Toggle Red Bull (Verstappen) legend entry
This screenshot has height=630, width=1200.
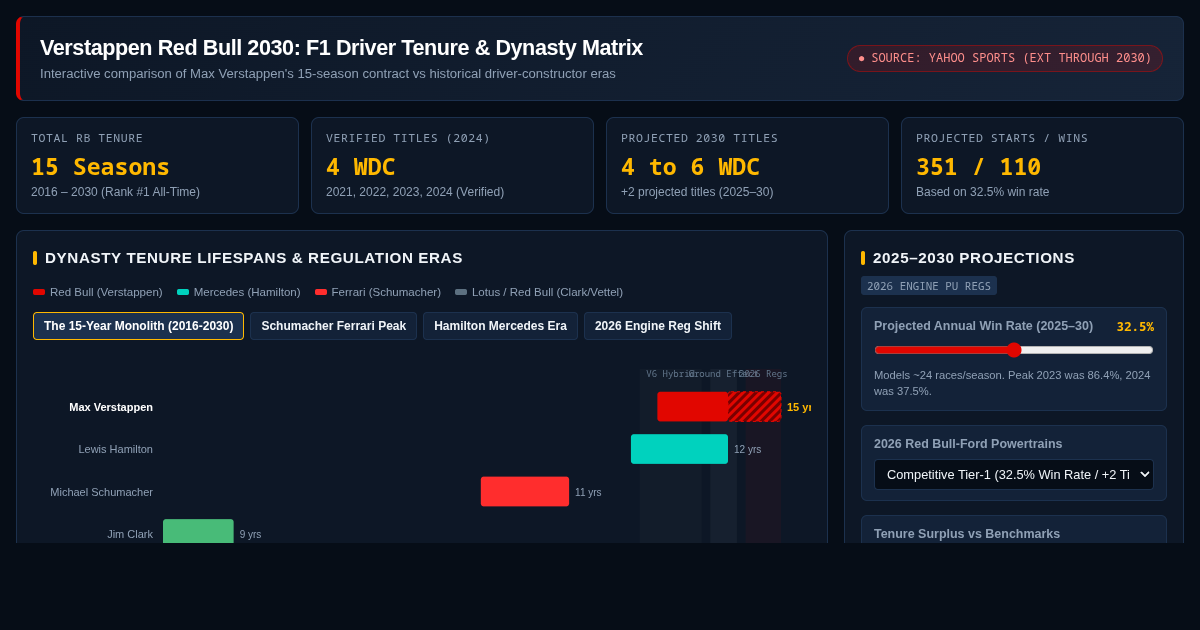[98, 292]
